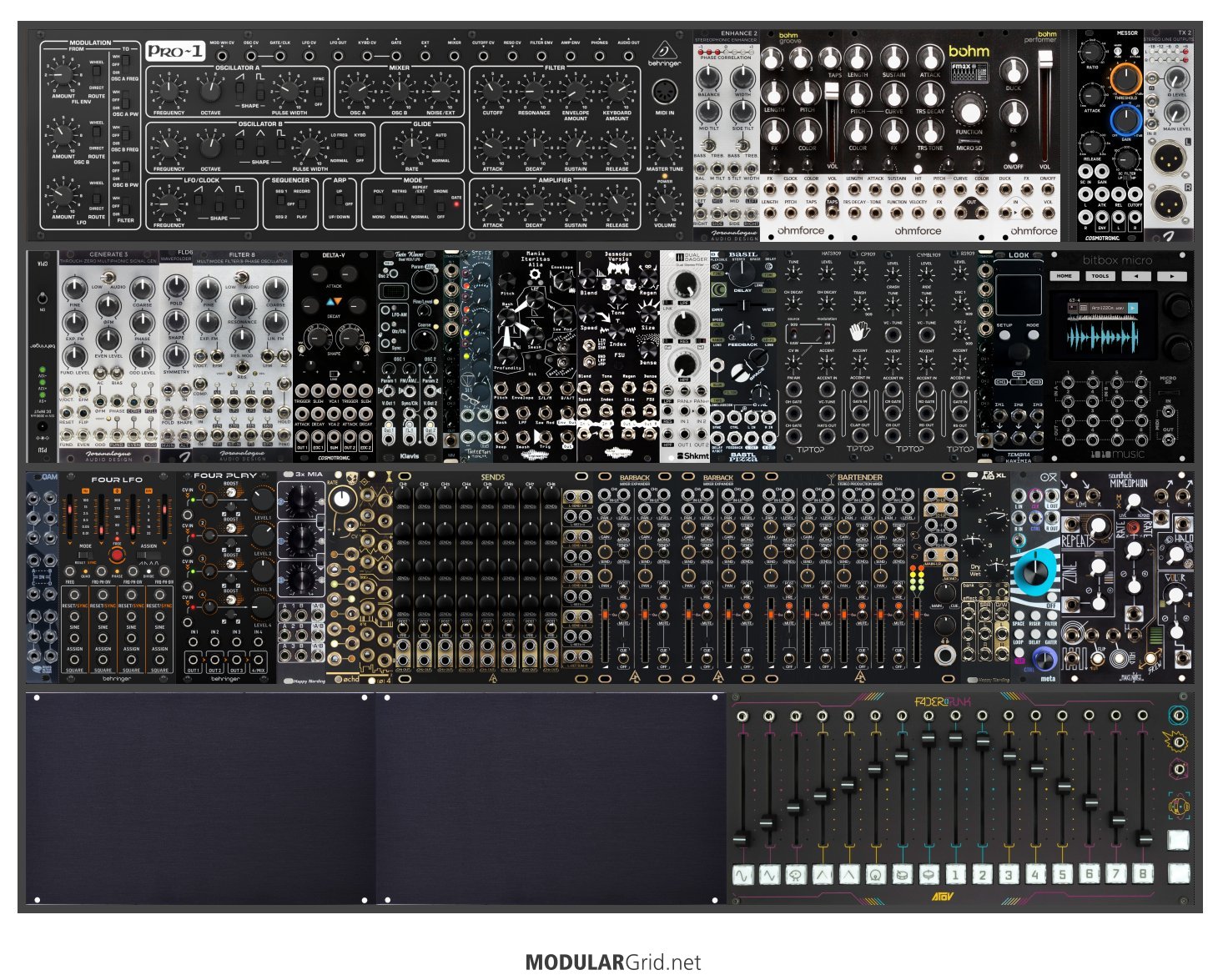Click the "bitbox micro" title text

pos(1117,260)
